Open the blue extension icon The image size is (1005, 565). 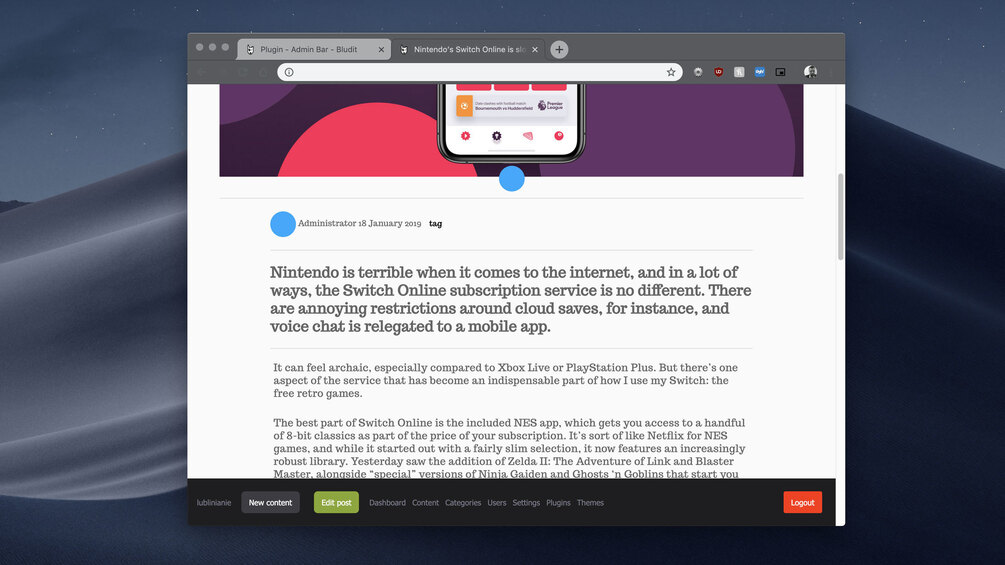[x=760, y=72]
